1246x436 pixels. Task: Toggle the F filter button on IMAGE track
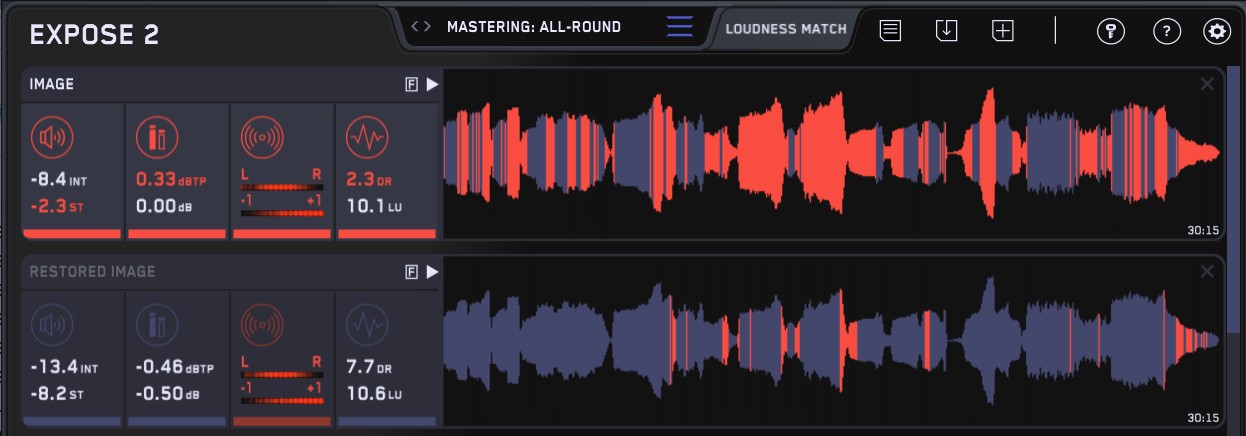click(411, 85)
